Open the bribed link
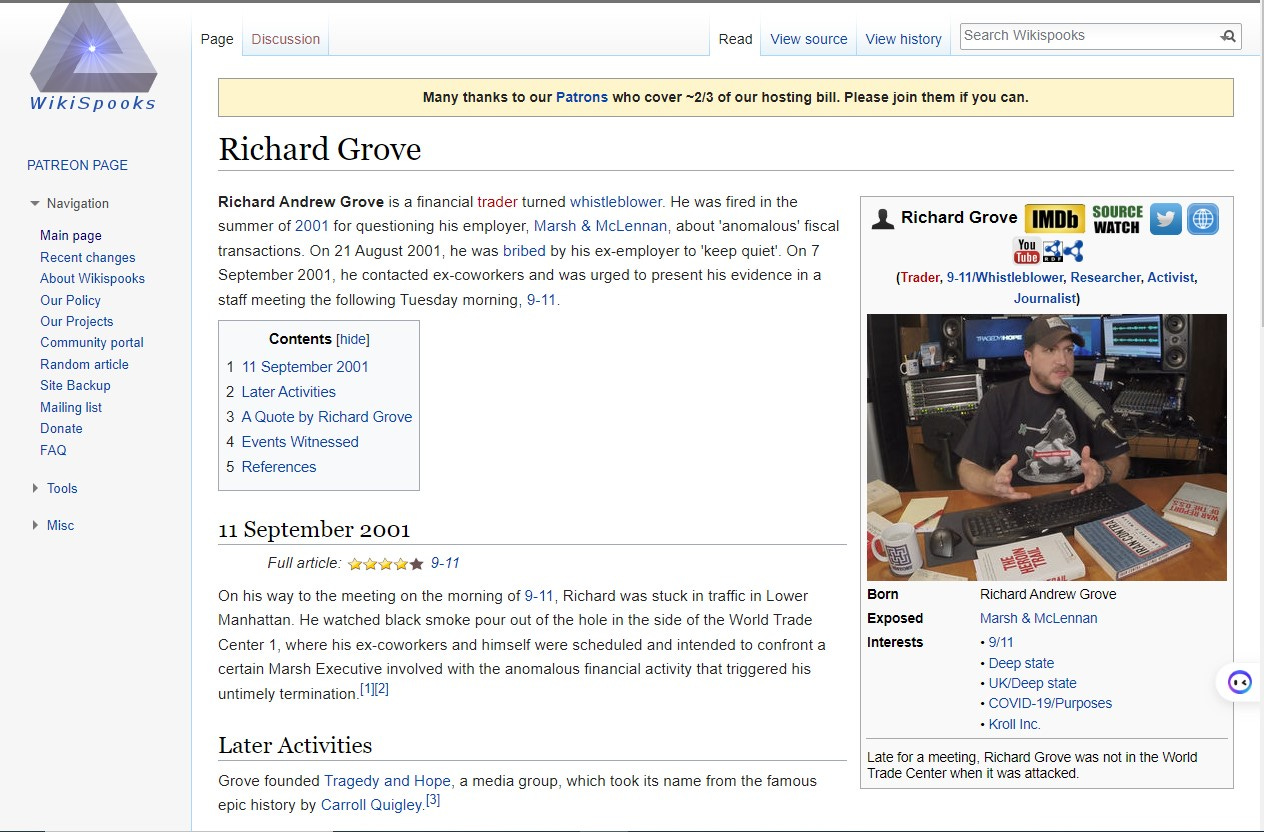Image resolution: width=1264 pixels, height=832 pixels. coord(524,251)
